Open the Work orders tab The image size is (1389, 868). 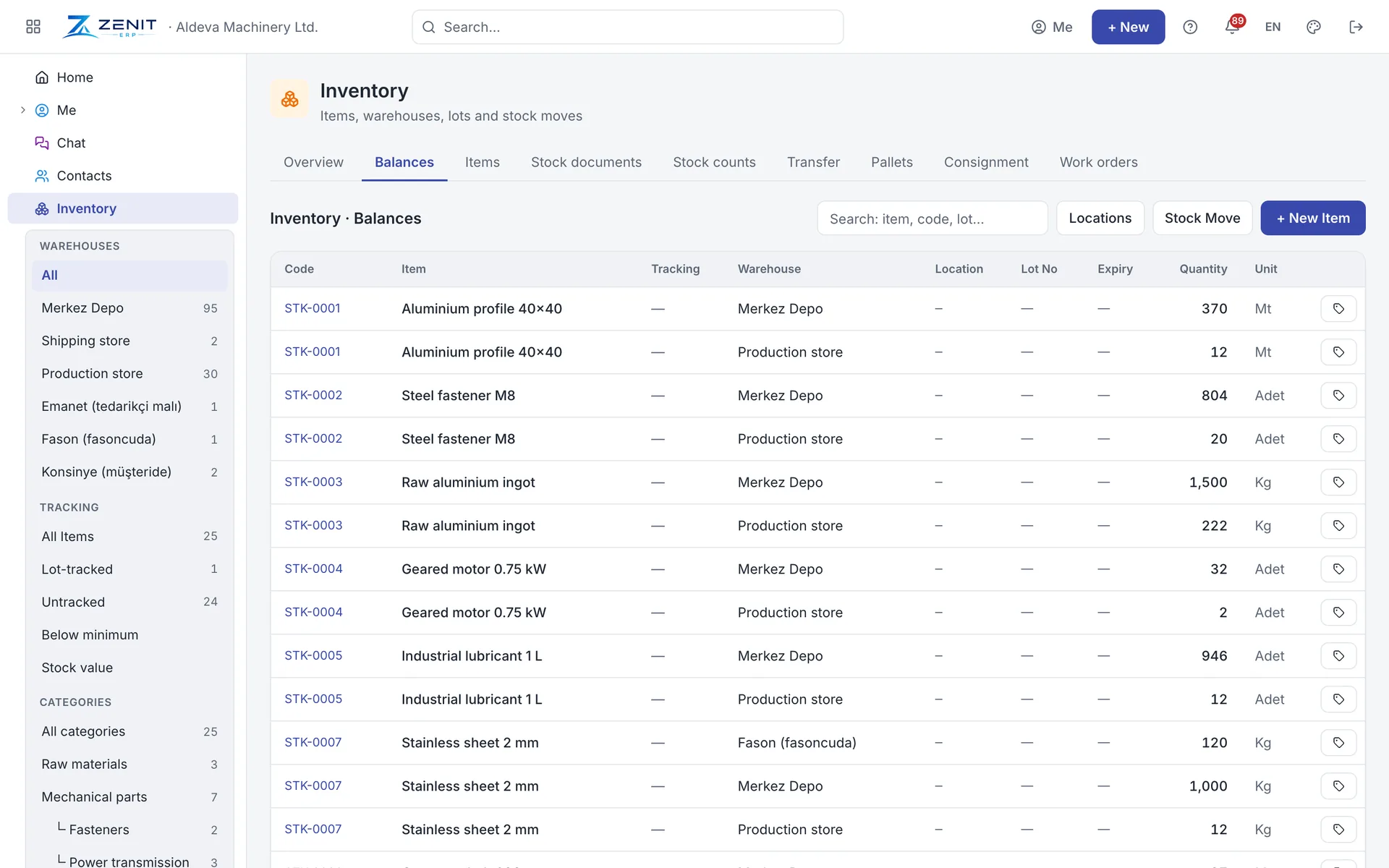pyautogui.click(x=1098, y=162)
